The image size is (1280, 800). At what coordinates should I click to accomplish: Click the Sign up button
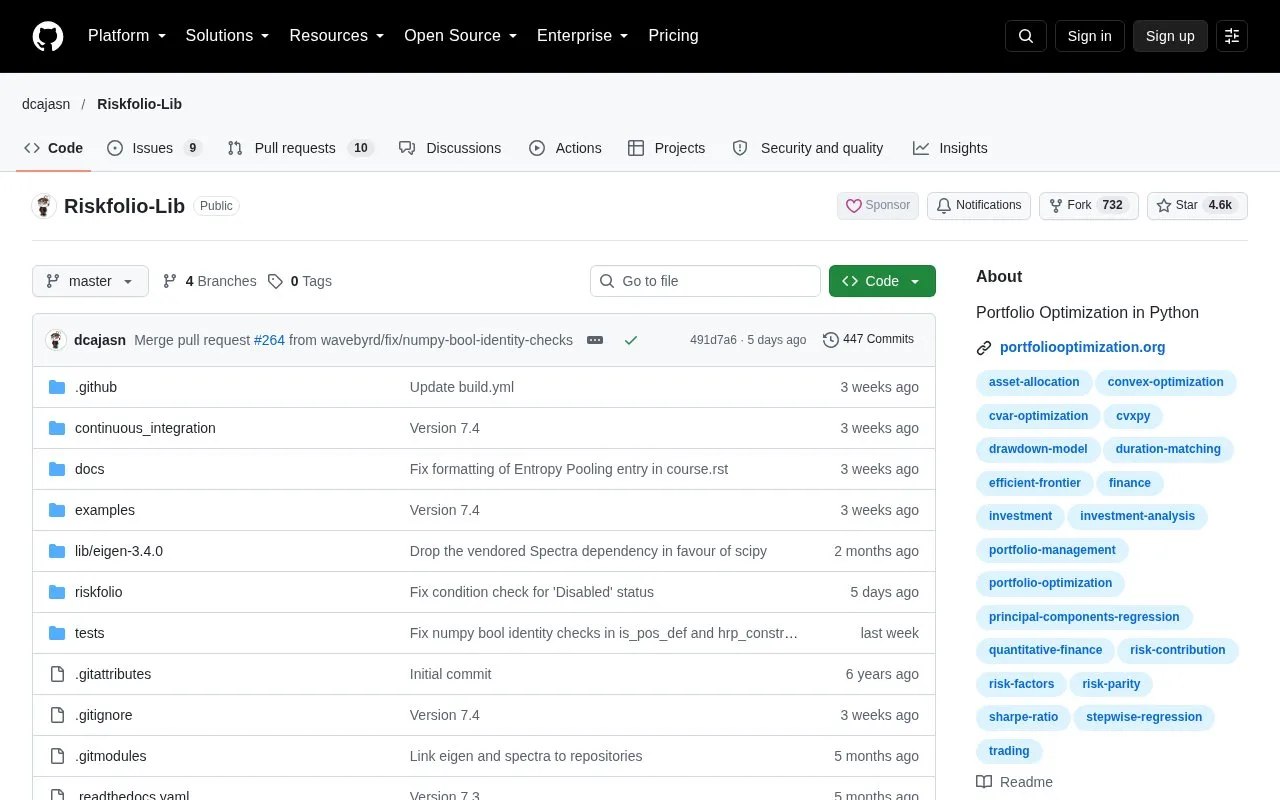(x=1170, y=36)
